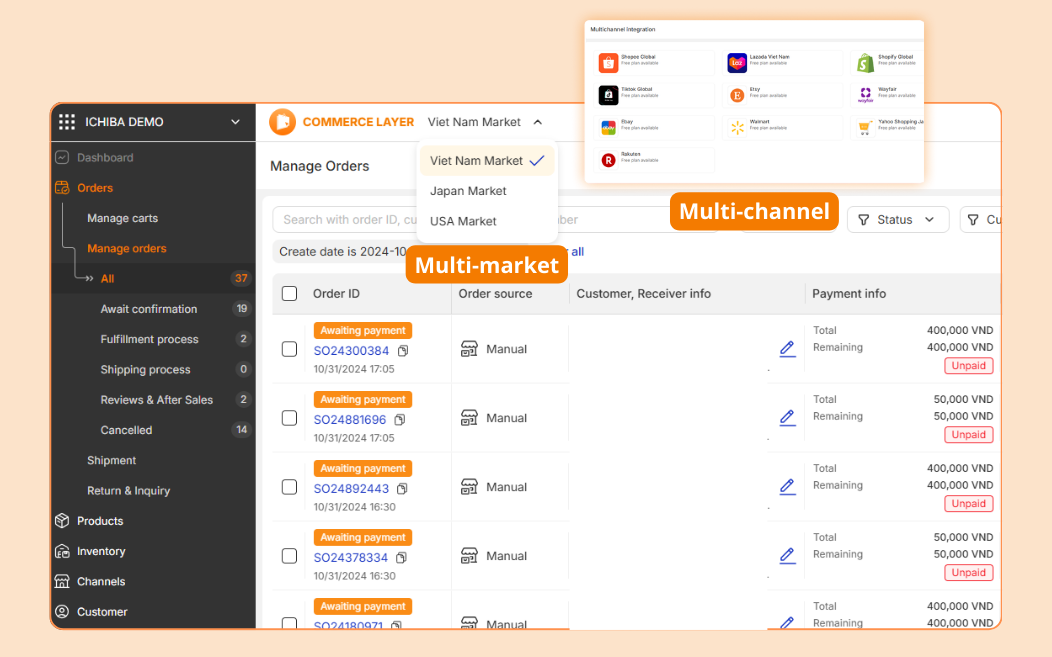Expand the ICHIBA DEMO workspace dropdown

235,121
